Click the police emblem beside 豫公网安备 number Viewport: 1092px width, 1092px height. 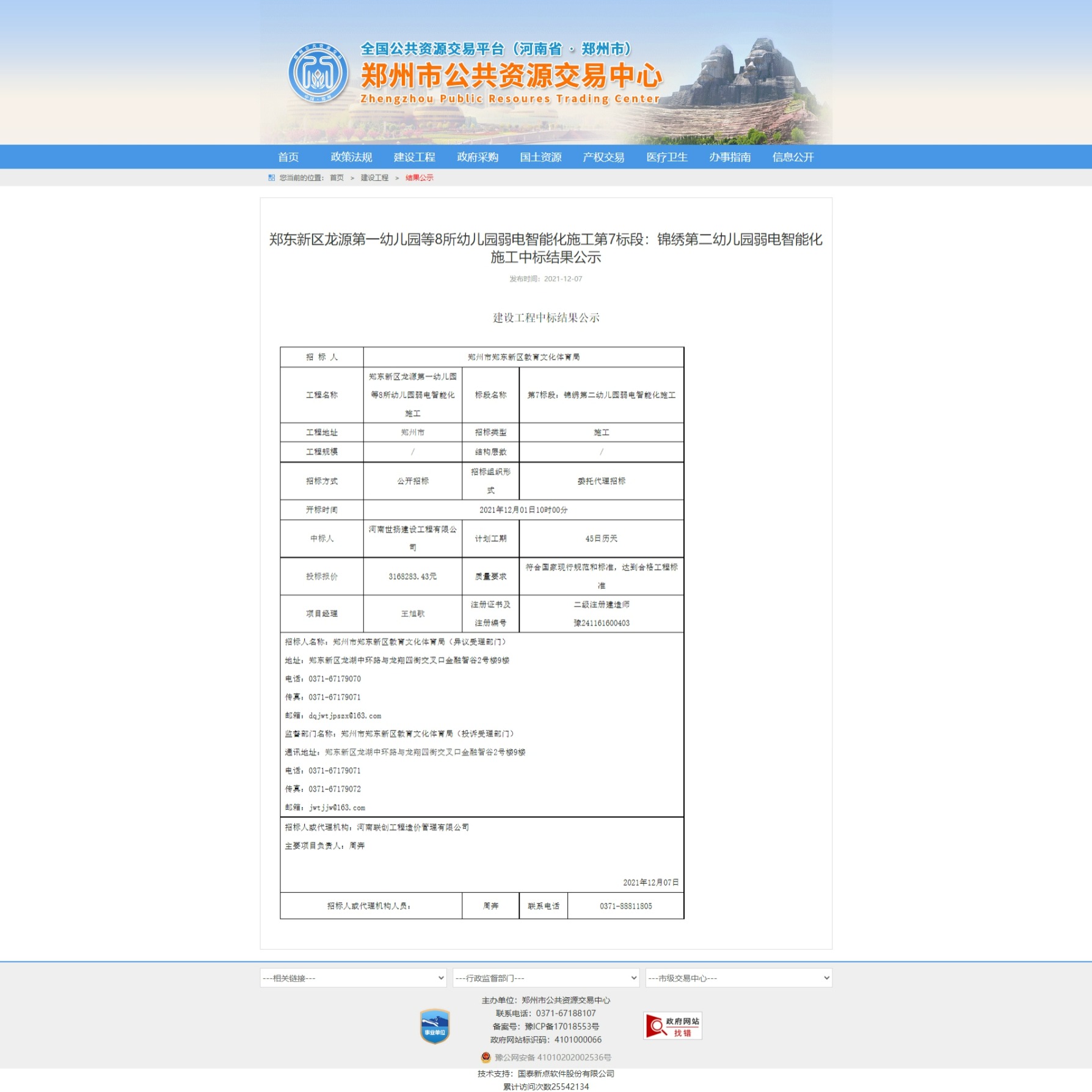point(486,1058)
